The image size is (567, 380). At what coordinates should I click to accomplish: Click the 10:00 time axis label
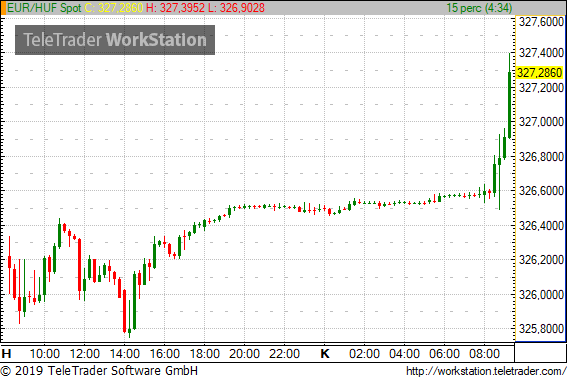pos(44,353)
